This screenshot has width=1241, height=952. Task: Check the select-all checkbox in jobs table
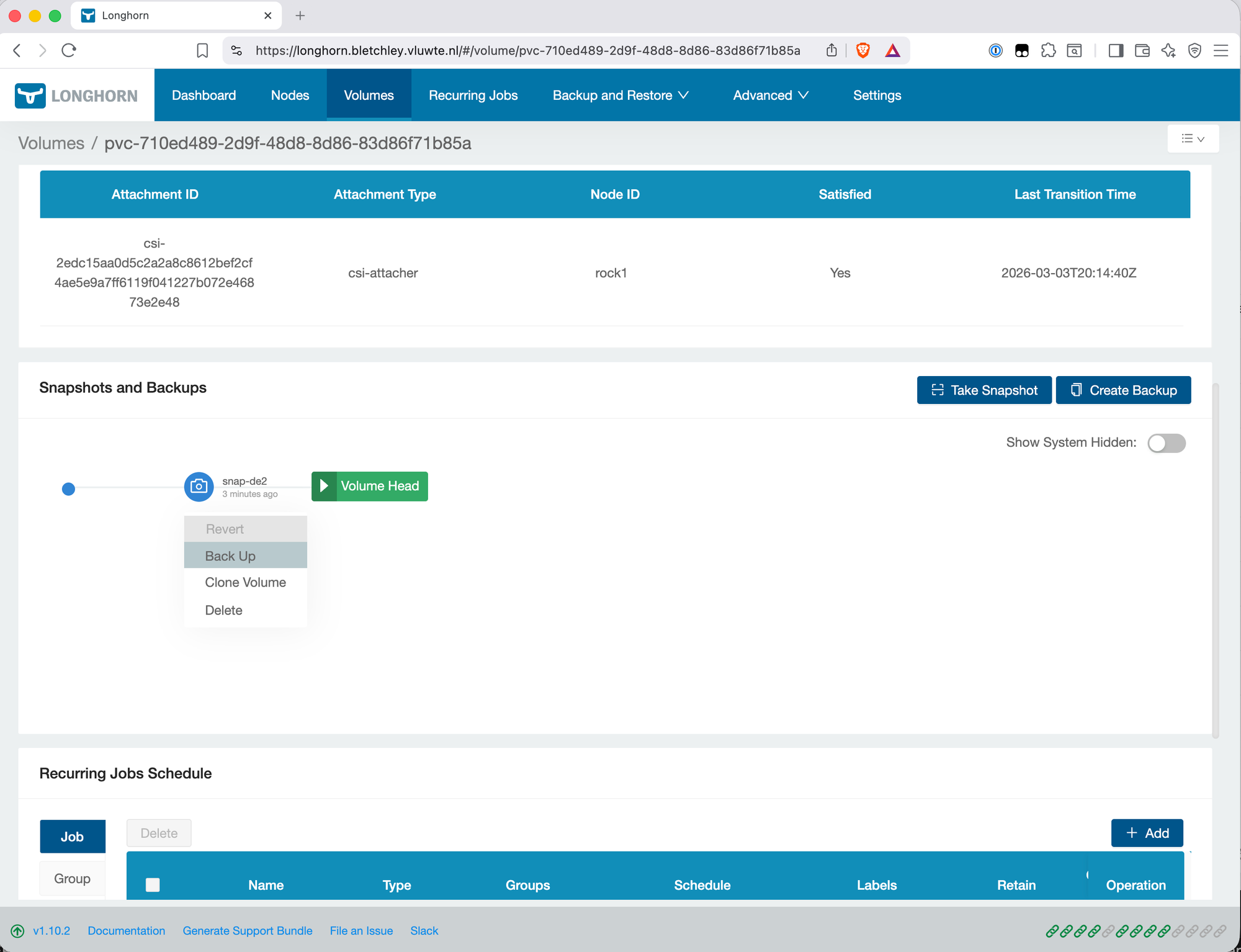click(x=153, y=884)
